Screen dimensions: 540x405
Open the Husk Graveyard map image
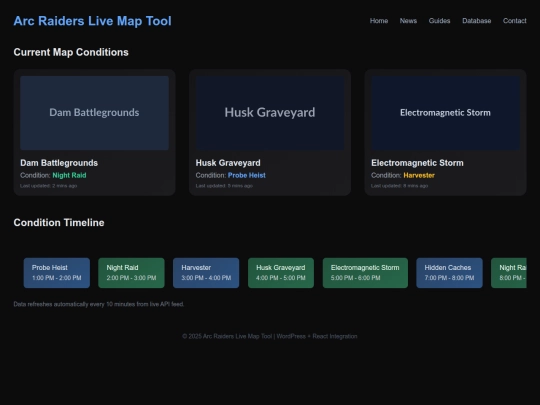click(x=270, y=113)
